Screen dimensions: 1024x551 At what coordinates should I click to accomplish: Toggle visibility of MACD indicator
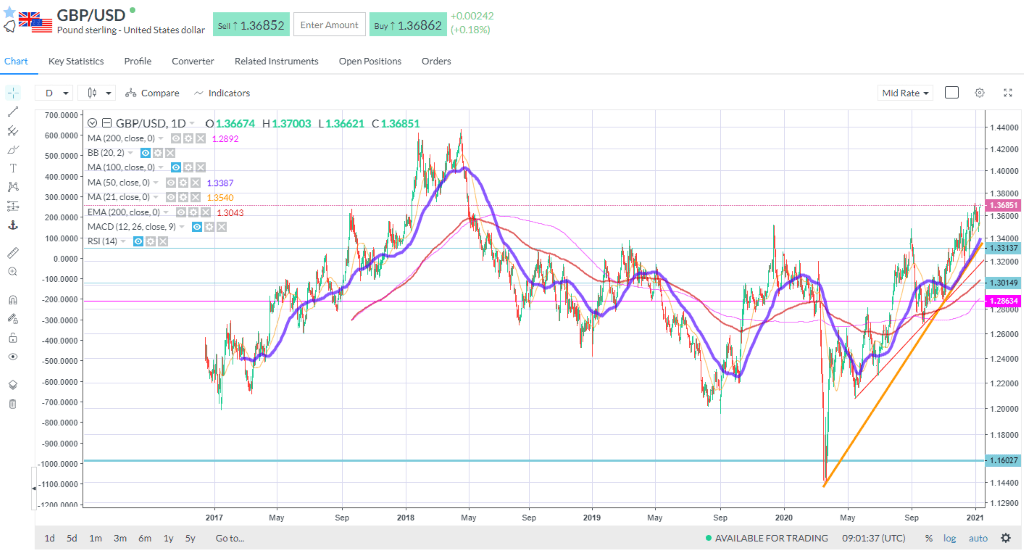[x=196, y=227]
